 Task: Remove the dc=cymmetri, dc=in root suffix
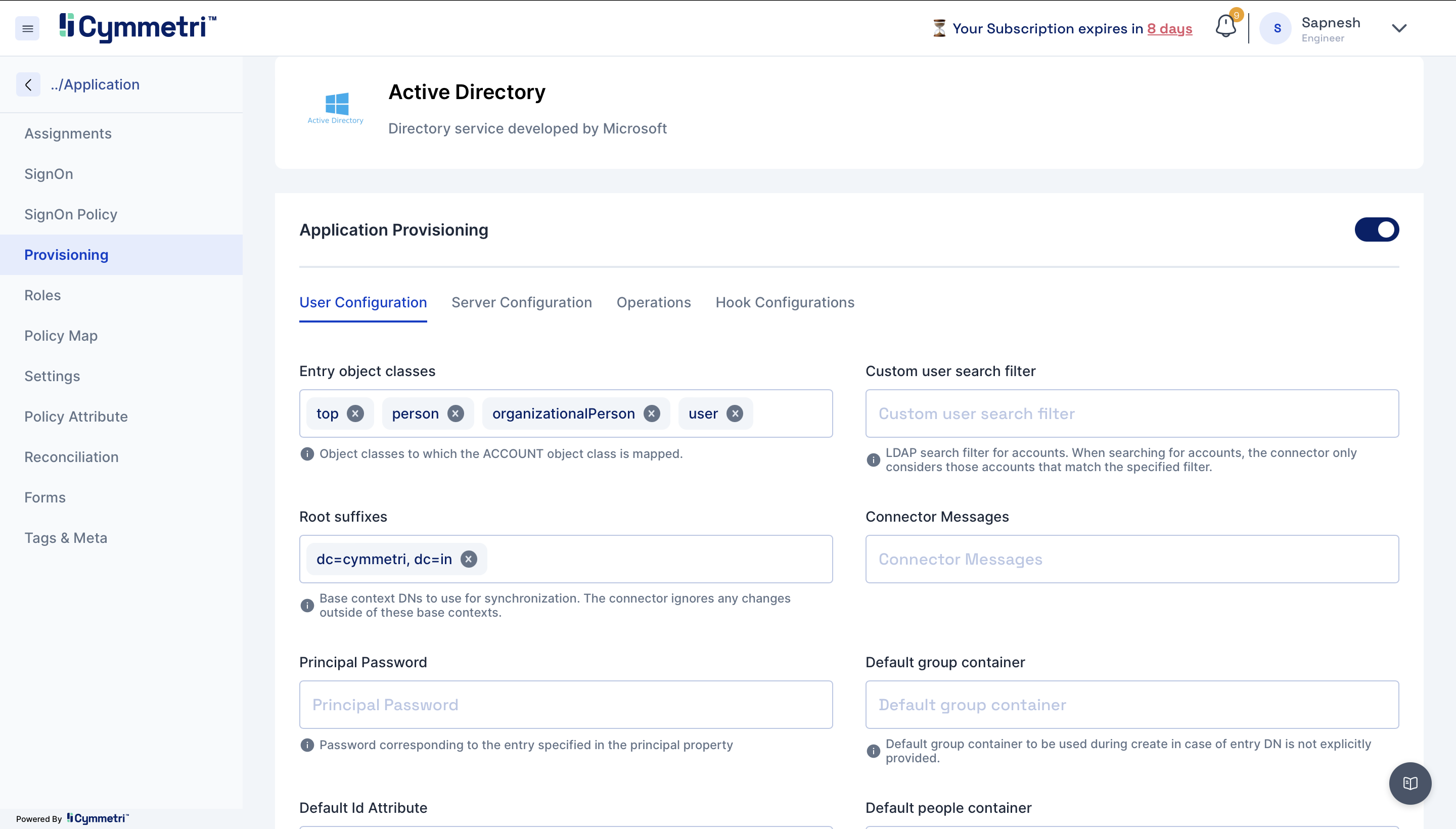click(469, 559)
